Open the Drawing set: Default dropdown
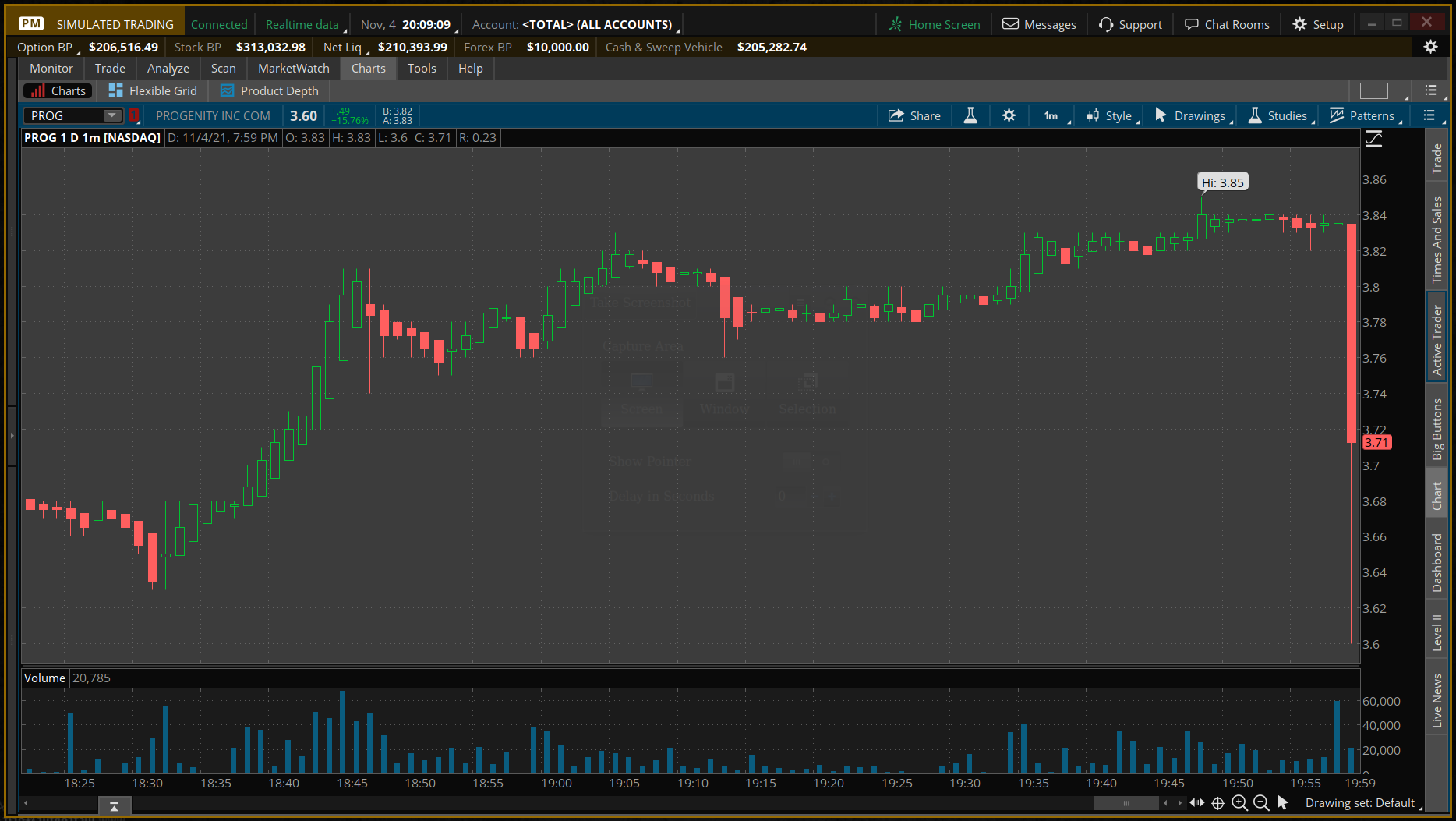Screen dimensions: 1456x821 (1363, 803)
